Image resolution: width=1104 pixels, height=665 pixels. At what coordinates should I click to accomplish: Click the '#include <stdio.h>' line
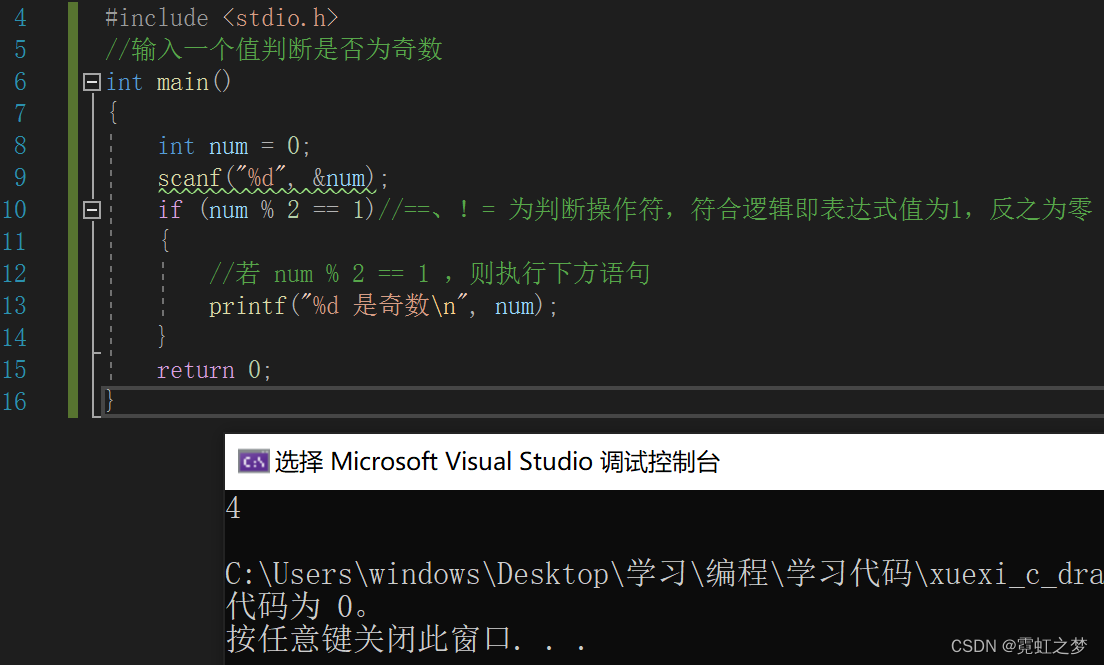(x=222, y=18)
